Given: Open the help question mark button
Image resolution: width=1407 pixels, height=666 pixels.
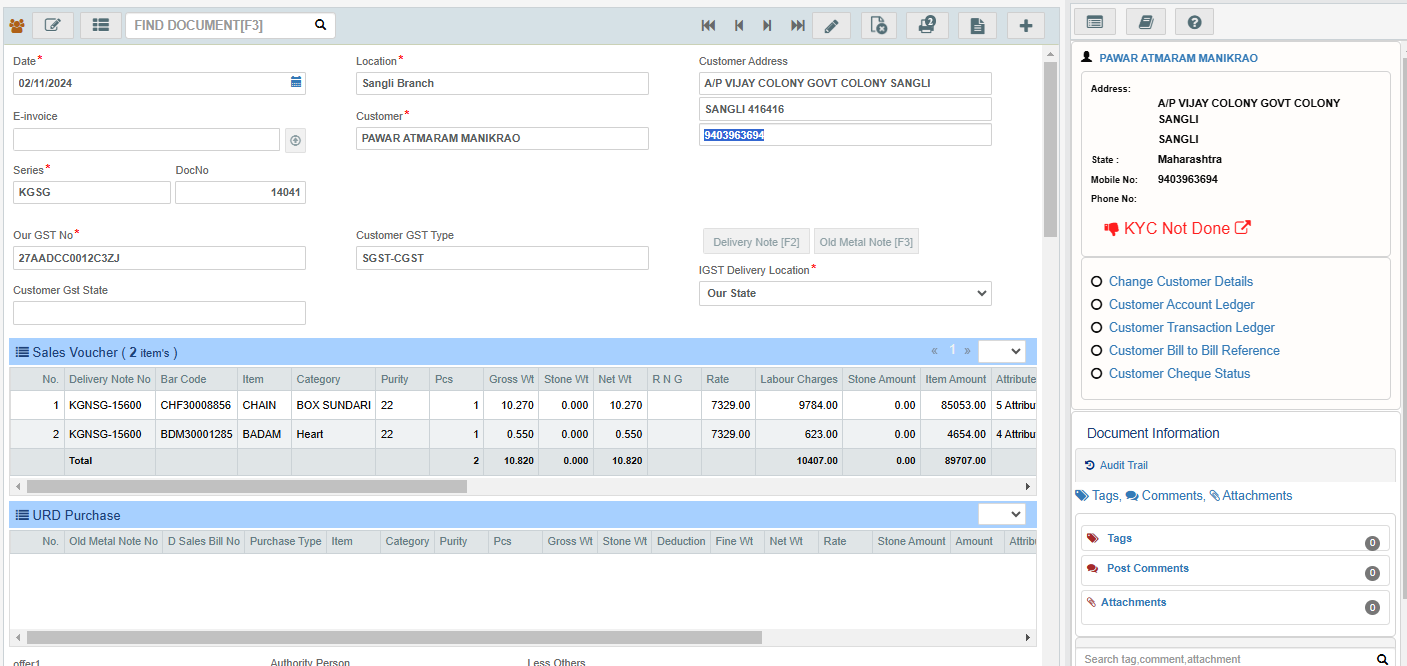Looking at the screenshot, I should point(1194,21).
